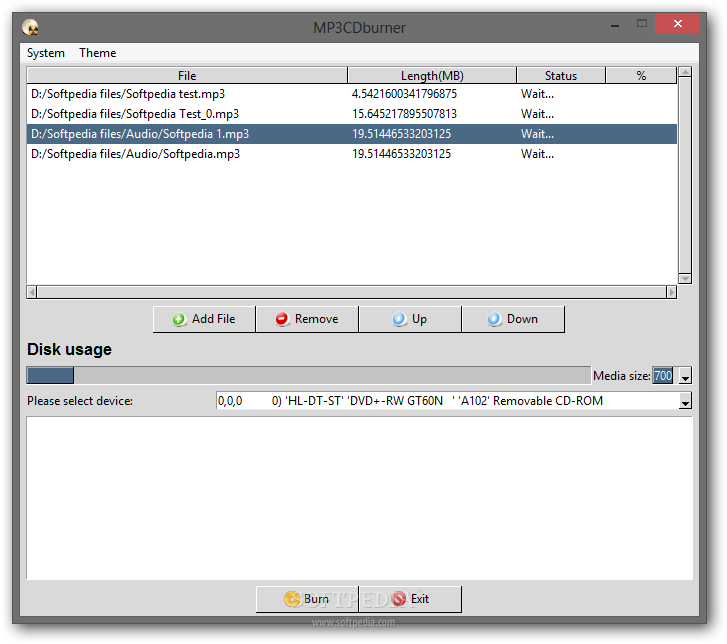
Task: Click the orange disc icon on Burn
Action: 292,599
